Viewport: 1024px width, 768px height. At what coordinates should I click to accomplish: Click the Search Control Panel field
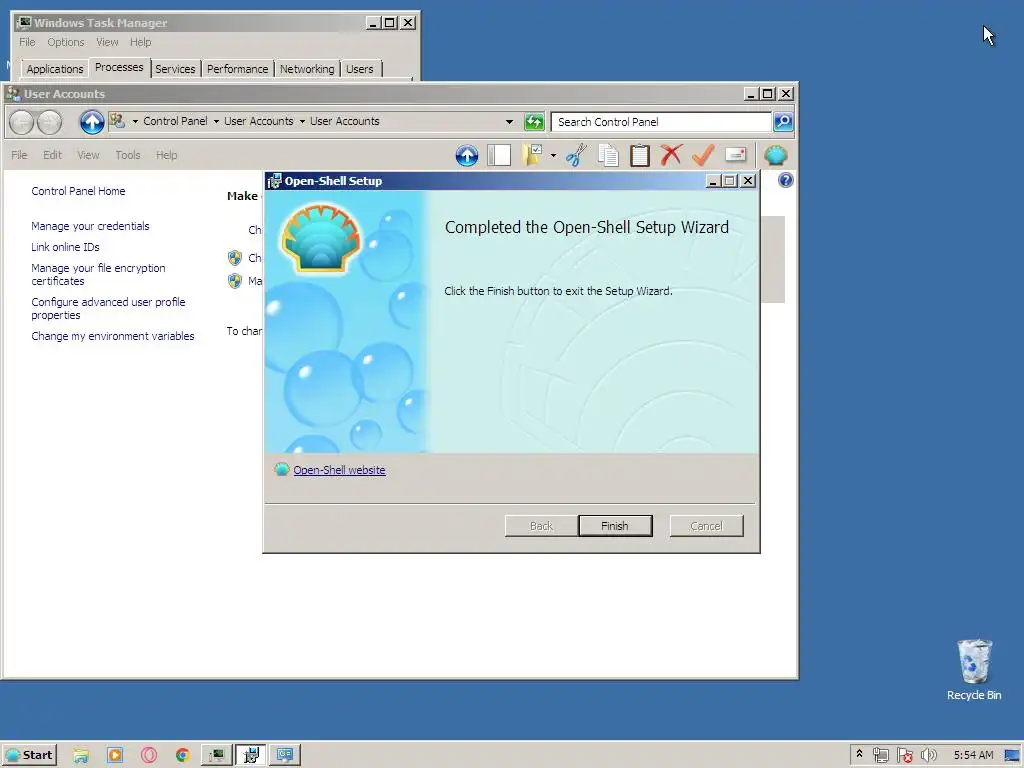pyautogui.click(x=661, y=122)
